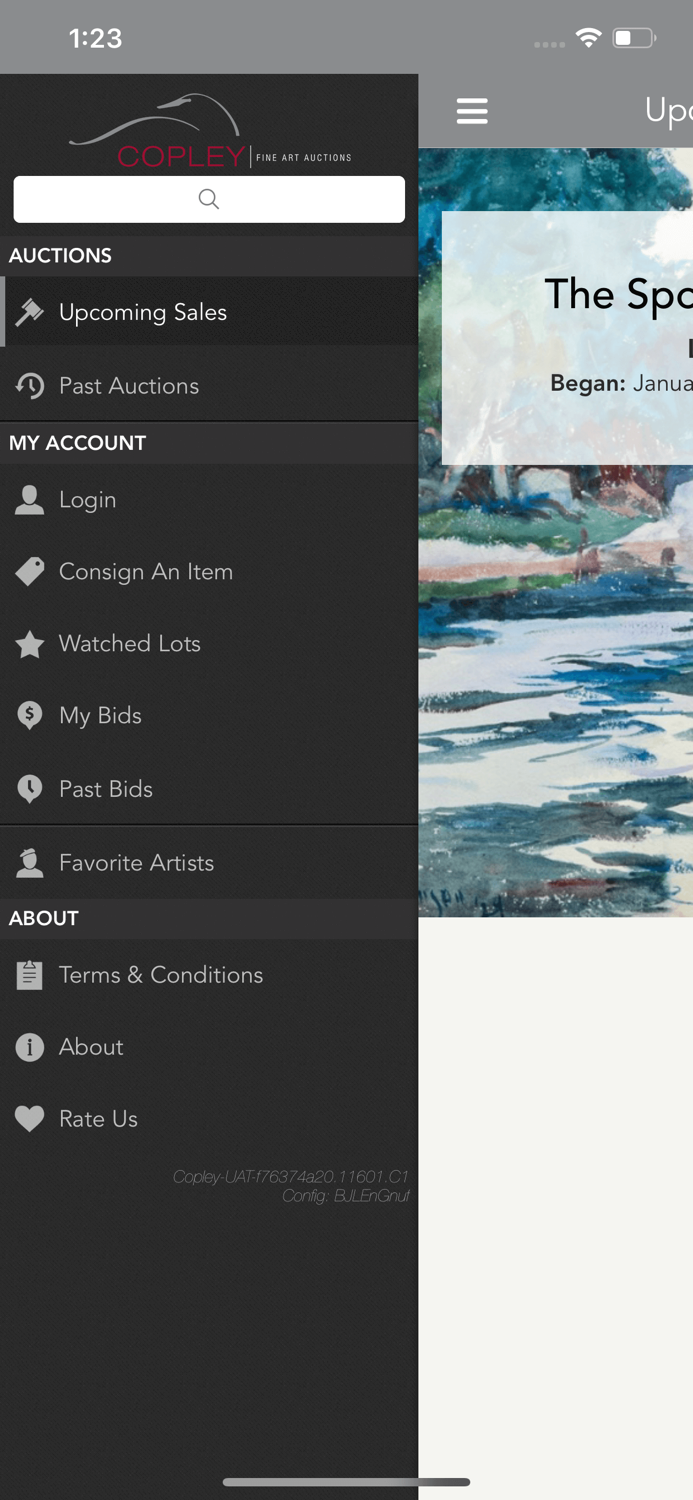The image size is (693, 1500).
Task: Open the Past Auctions menu entry
Action: [x=129, y=384]
